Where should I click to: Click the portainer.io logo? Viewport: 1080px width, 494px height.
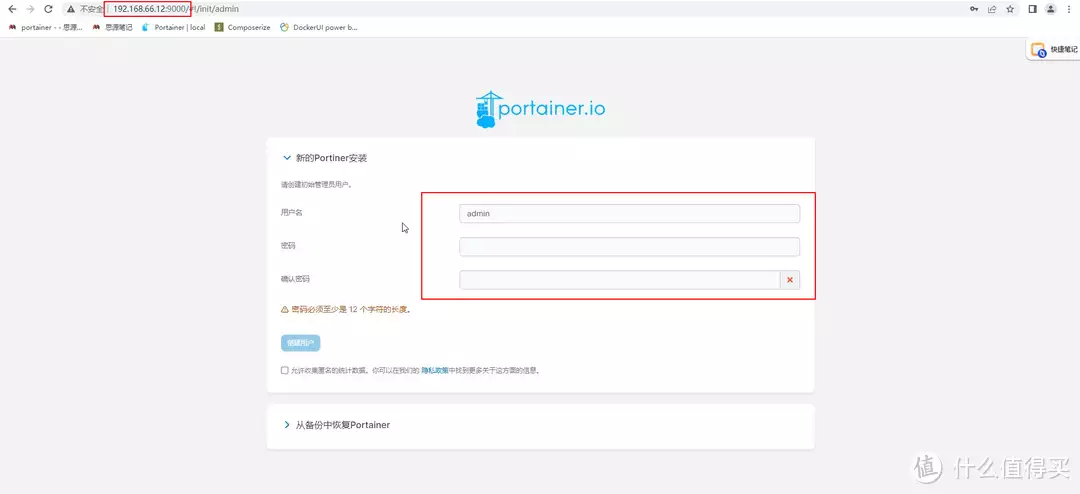(540, 110)
